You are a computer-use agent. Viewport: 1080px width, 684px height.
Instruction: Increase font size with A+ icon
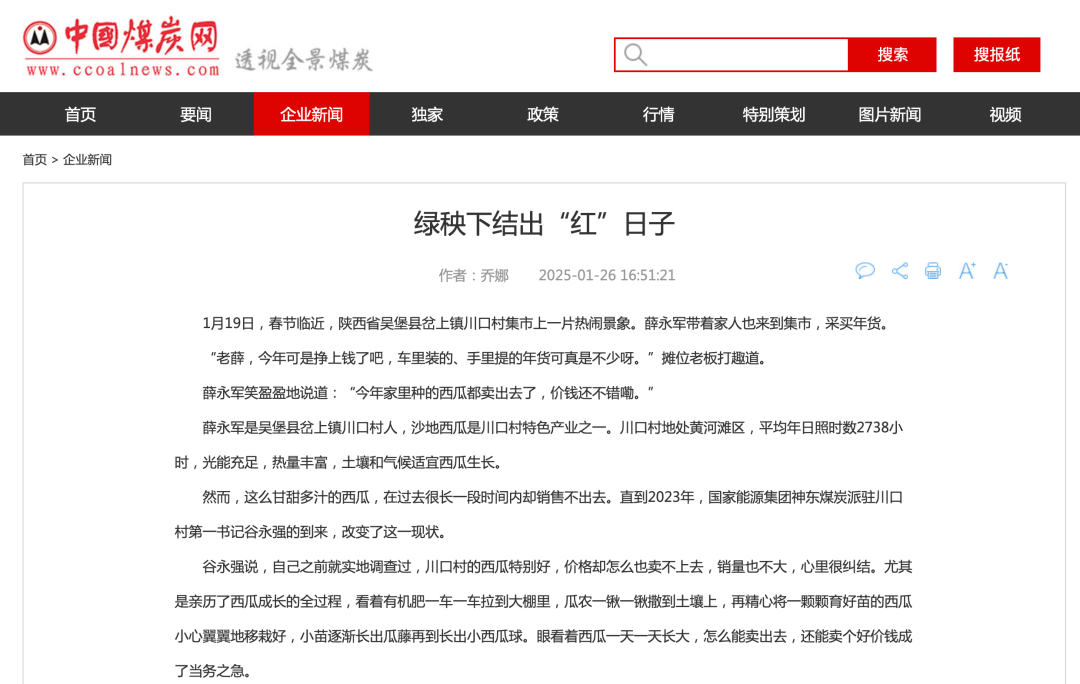(967, 271)
